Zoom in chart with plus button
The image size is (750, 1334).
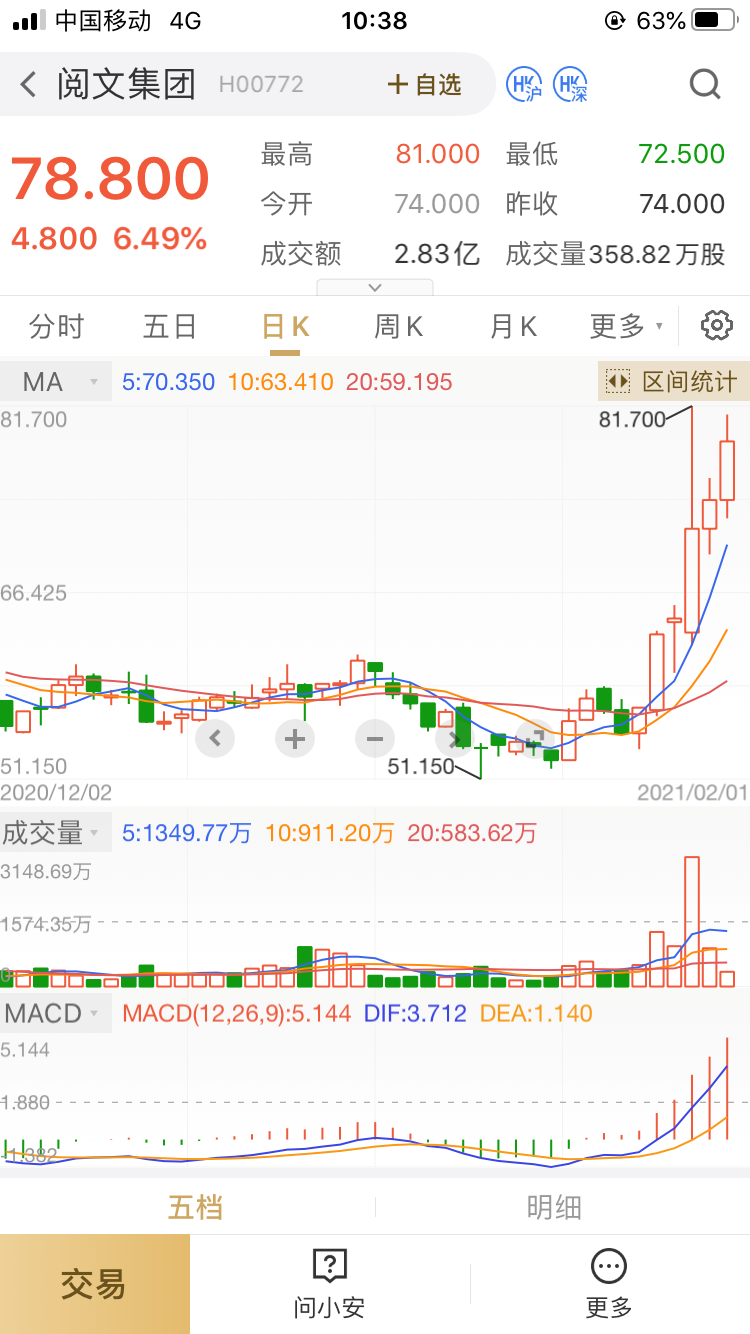click(x=295, y=740)
